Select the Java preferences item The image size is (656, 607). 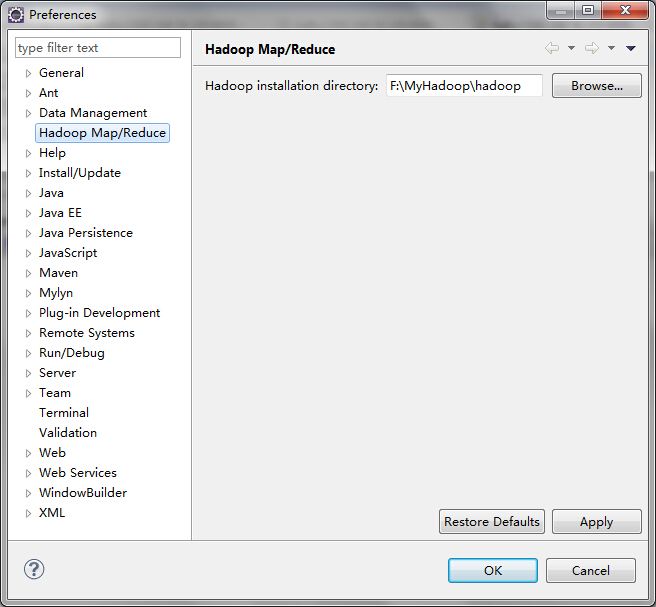click(51, 193)
